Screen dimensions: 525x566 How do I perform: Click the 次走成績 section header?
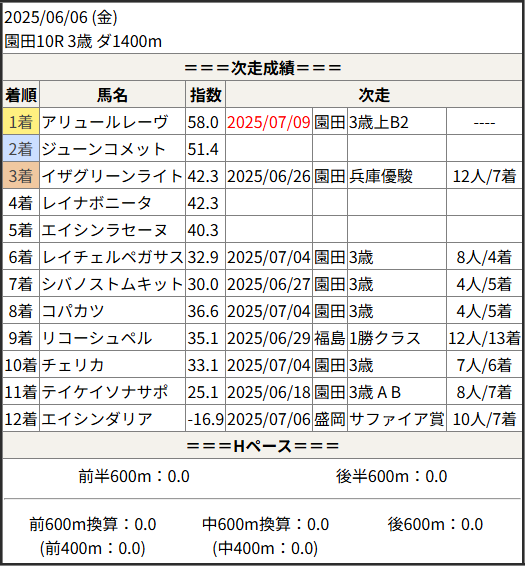coord(262,68)
